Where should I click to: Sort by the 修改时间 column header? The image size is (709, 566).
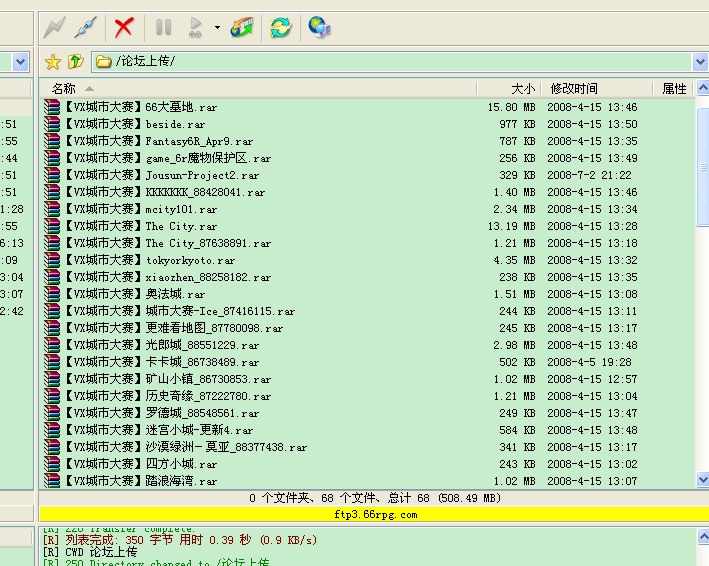coord(597,89)
